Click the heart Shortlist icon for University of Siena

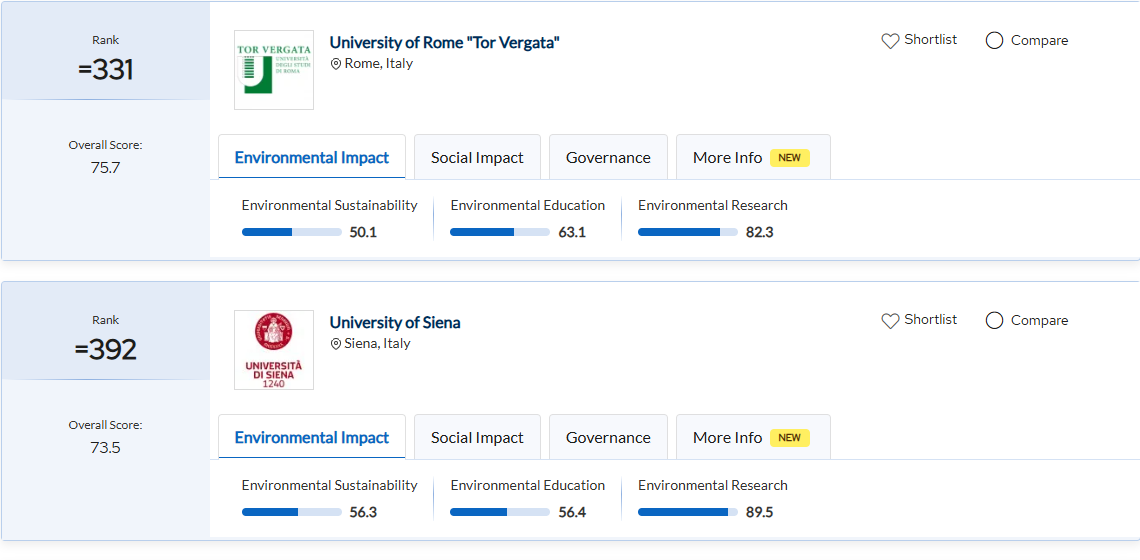890,321
